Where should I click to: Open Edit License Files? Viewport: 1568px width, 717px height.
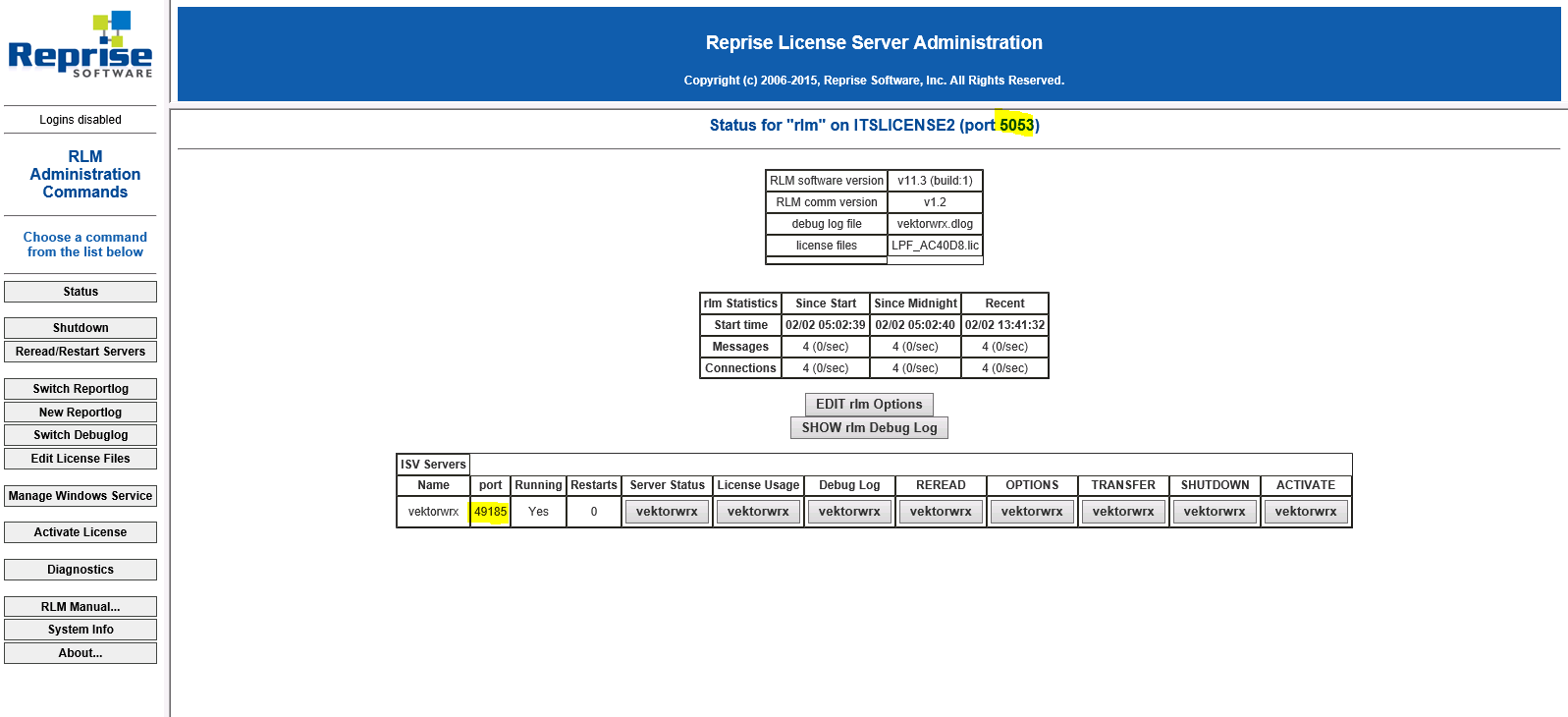pos(81,459)
